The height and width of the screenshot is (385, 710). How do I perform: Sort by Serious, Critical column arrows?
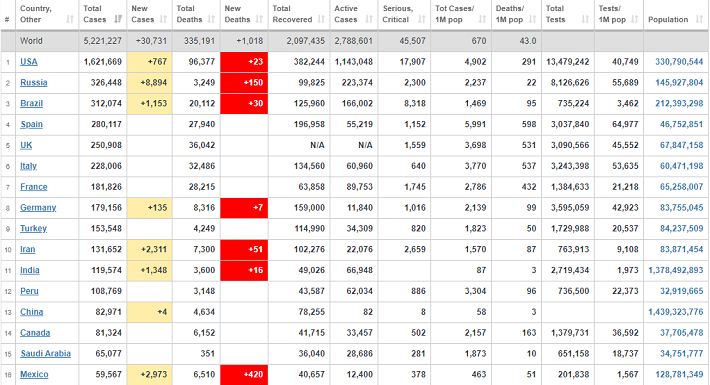422,19
